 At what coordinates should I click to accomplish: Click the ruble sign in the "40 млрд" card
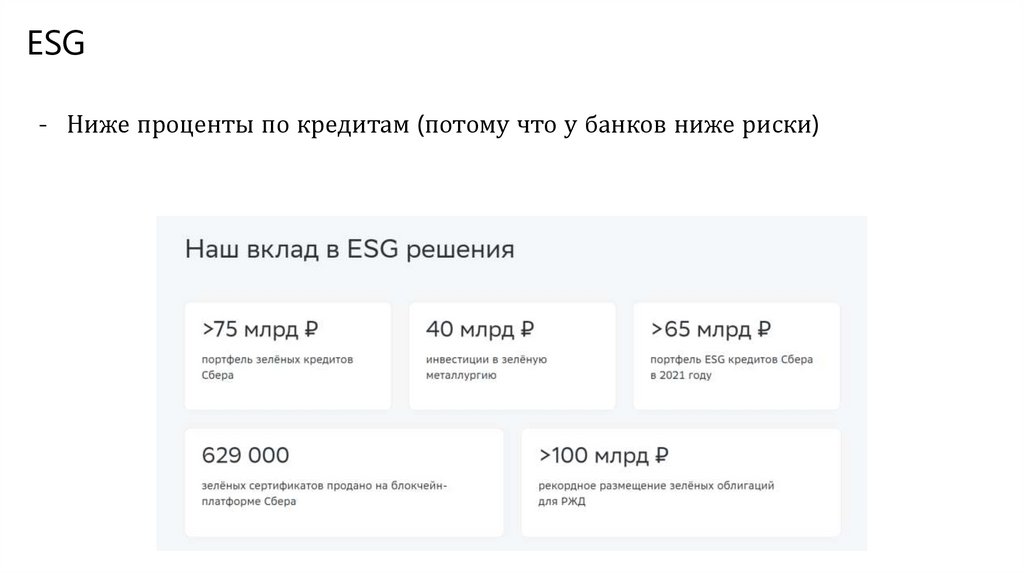coord(527,329)
